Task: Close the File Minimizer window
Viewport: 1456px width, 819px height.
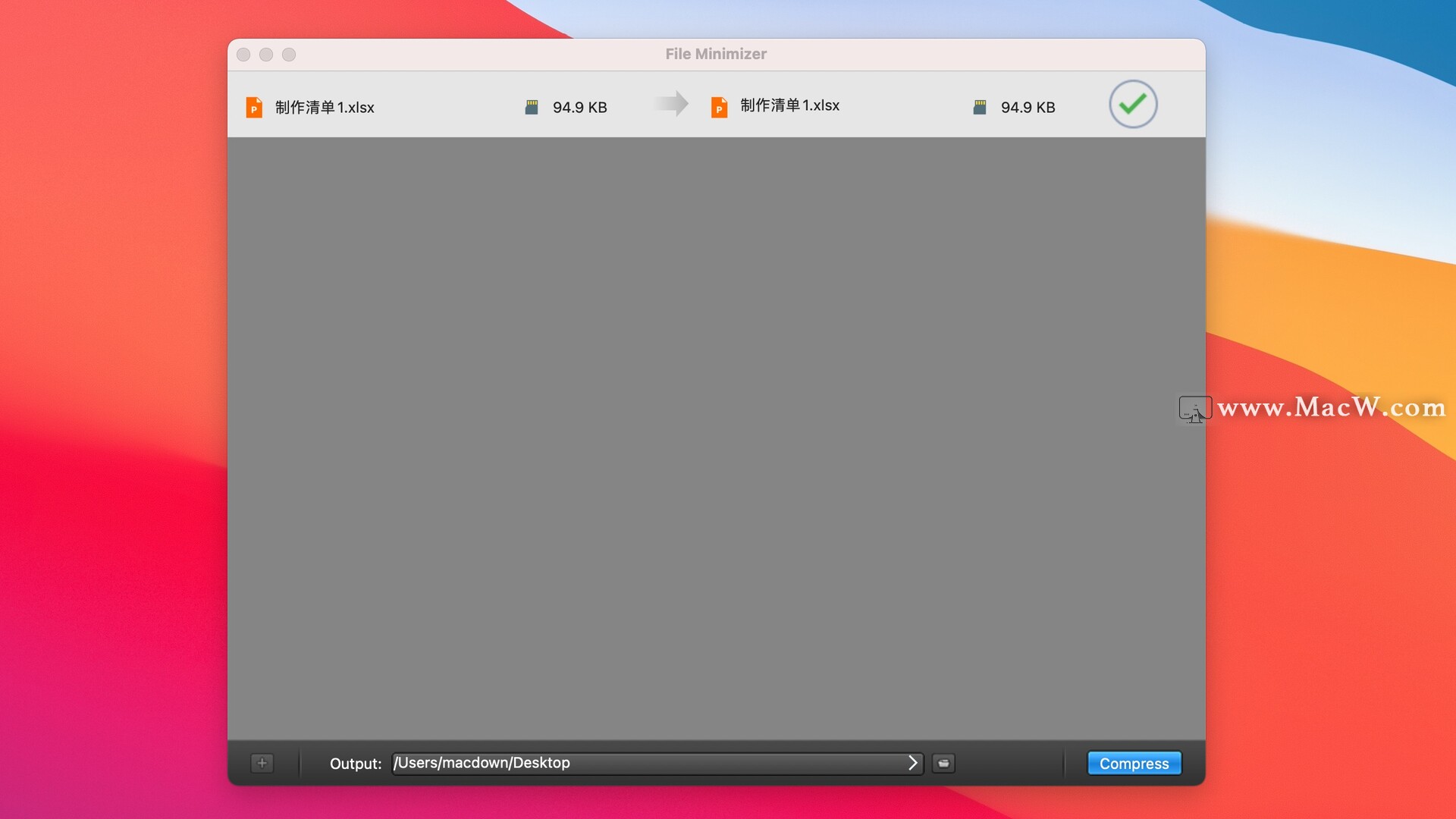Action: click(243, 55)
